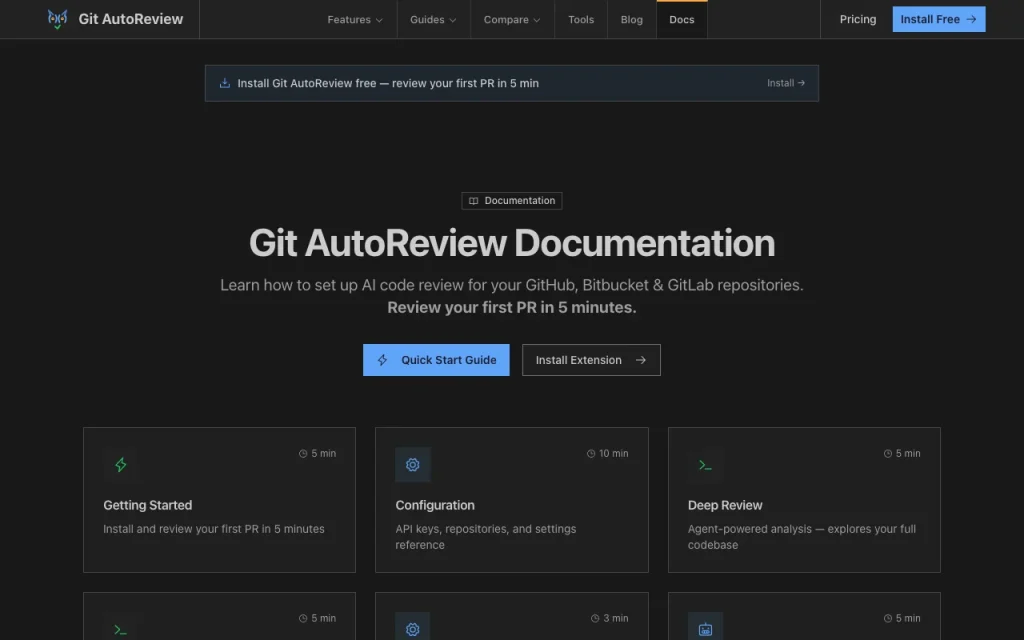Screen dimensions: 1024x640
Task: Click 'API keys, repositories, and settings reference' text
Action: [486, 537]
